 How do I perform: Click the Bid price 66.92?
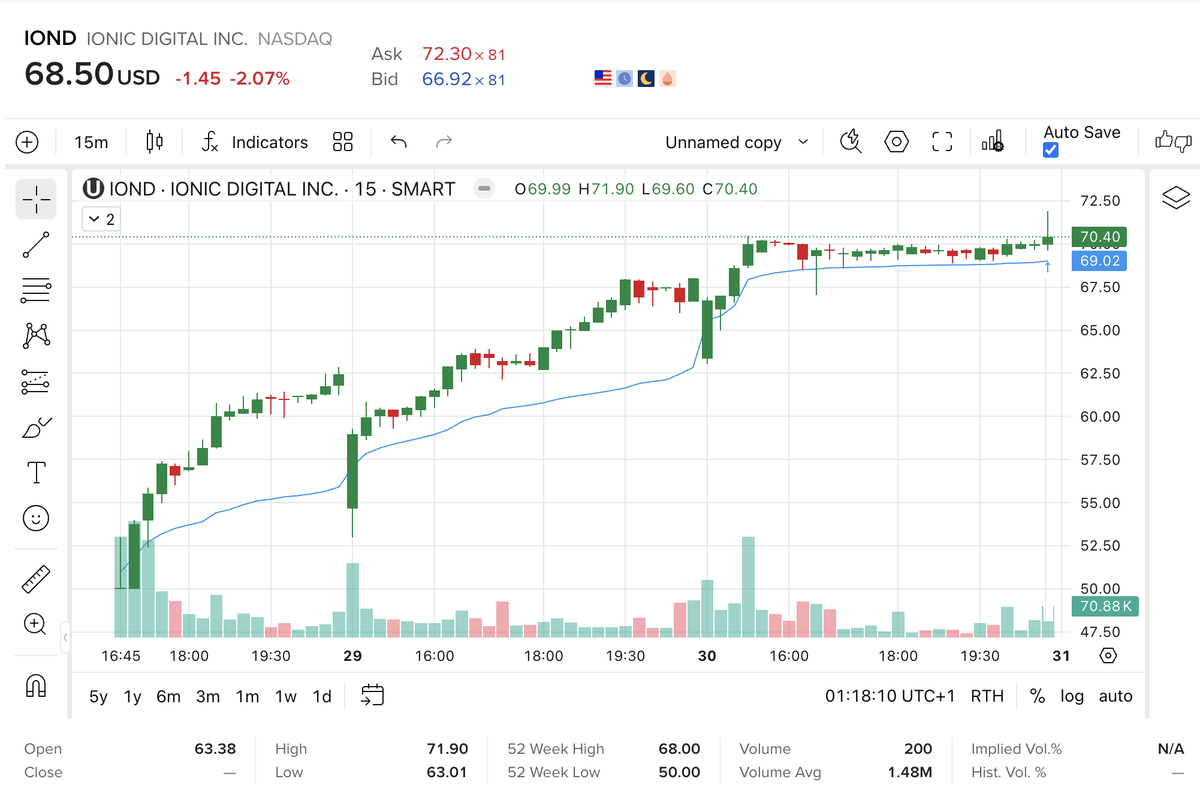(446, 79)
